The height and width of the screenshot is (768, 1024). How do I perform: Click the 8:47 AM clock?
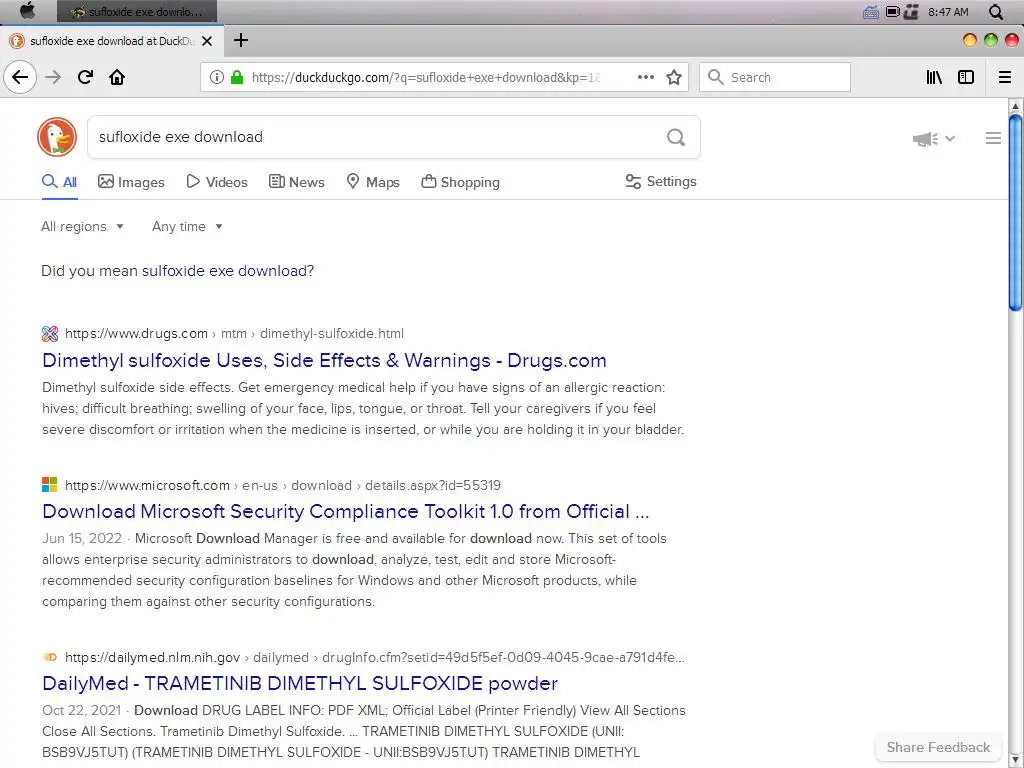948,12
